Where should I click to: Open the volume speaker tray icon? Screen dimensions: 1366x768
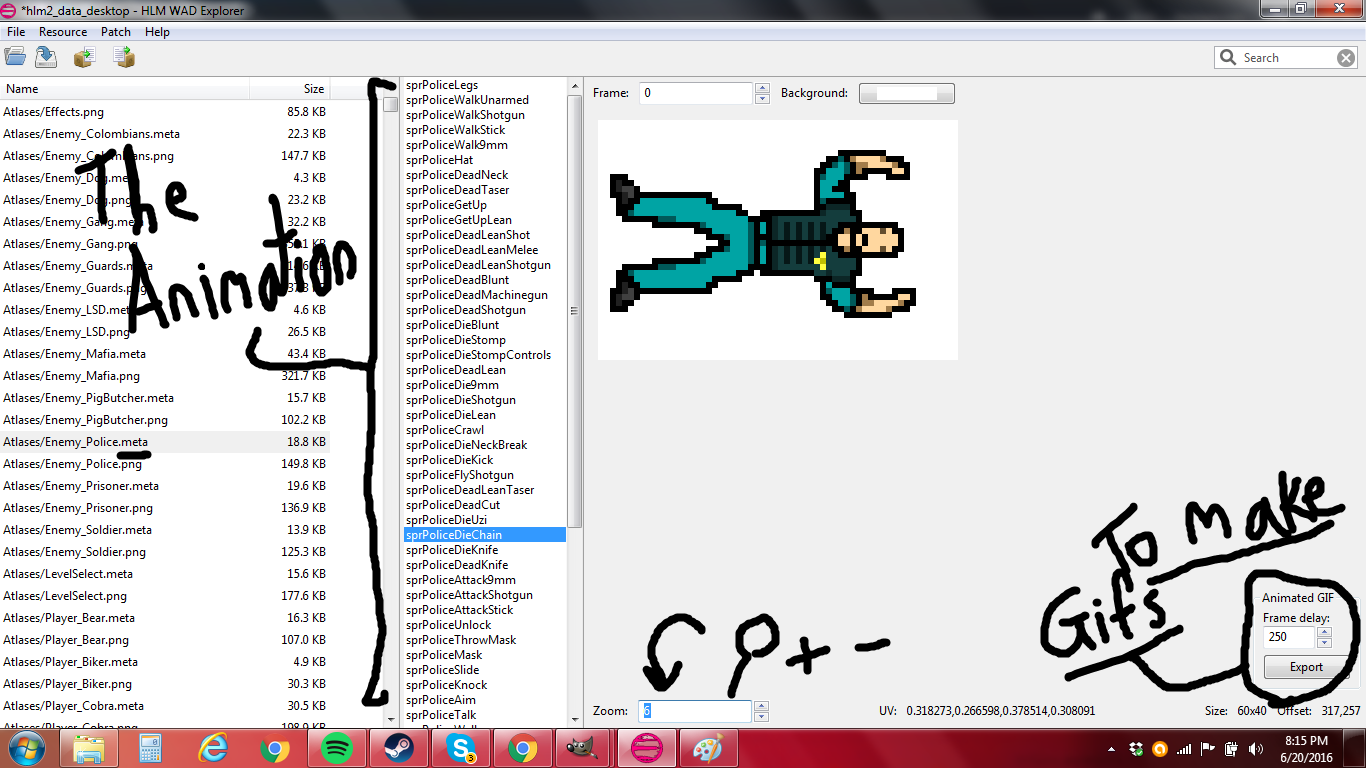pyautogui.click(x=1254, y=748)
